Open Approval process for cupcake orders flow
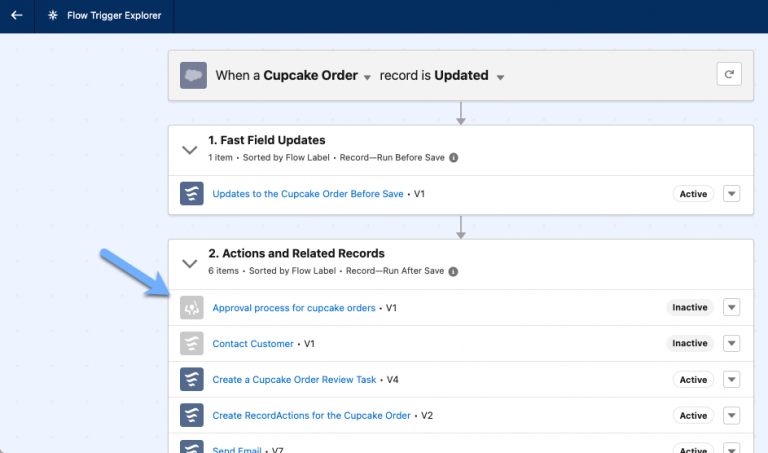 [x=293, y=308]
